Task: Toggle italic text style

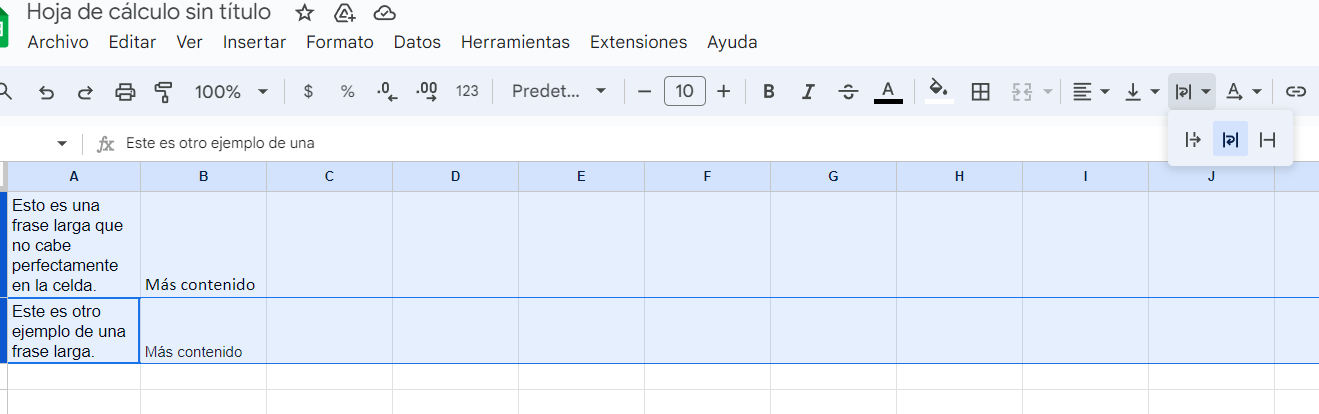Action: [x=808, y=92]
